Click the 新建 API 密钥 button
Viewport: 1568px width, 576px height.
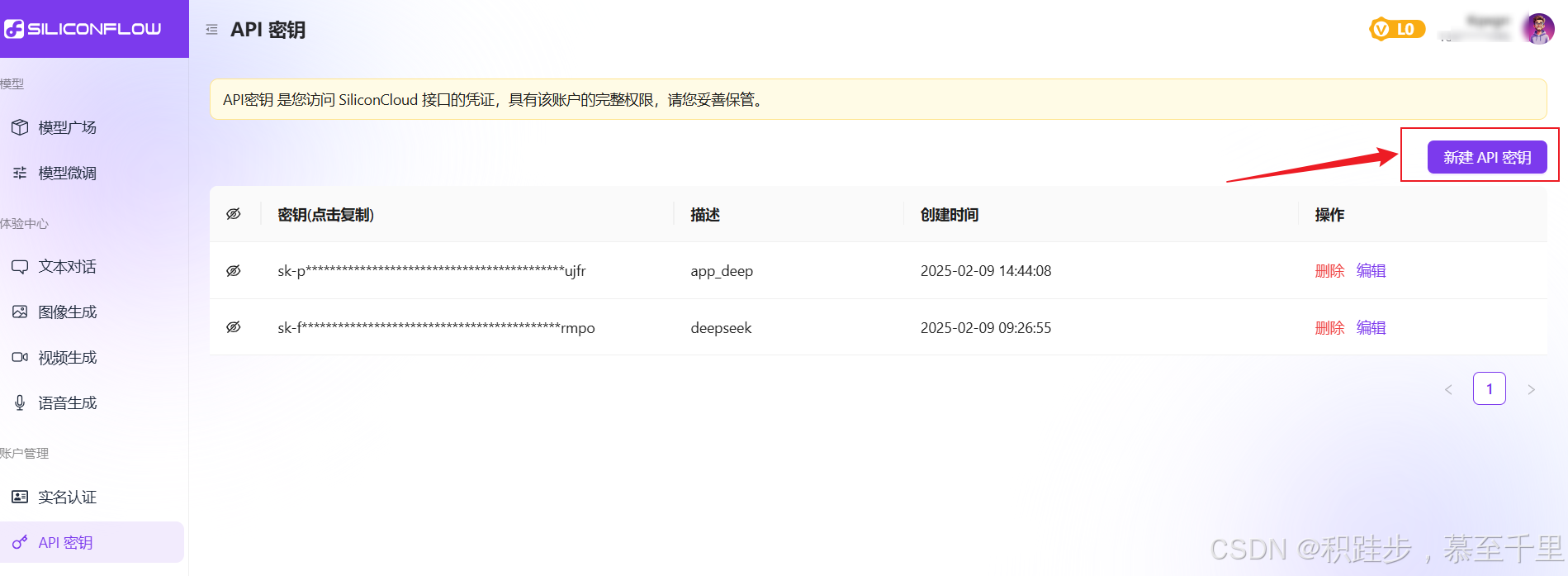point(1487,157)
